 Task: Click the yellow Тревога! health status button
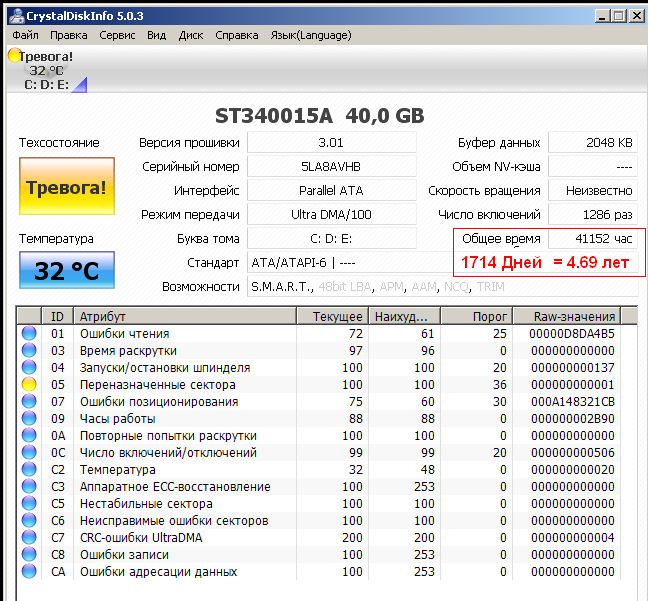(67, 186)
